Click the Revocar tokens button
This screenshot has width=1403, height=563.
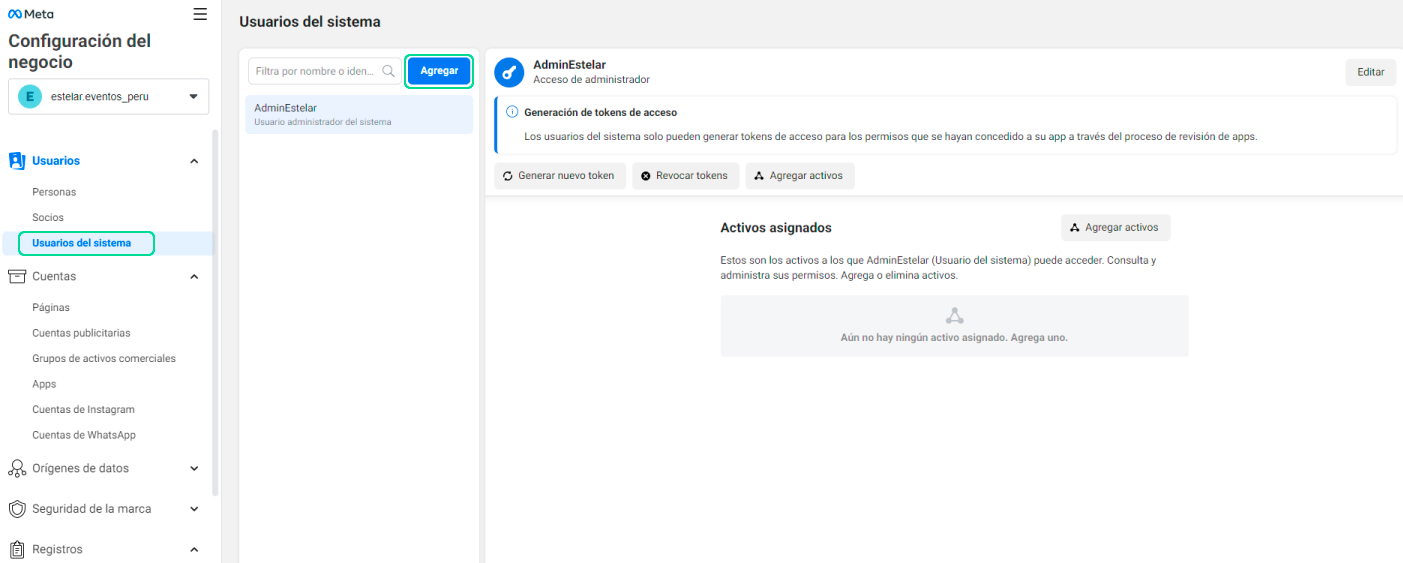coord(685,176)
